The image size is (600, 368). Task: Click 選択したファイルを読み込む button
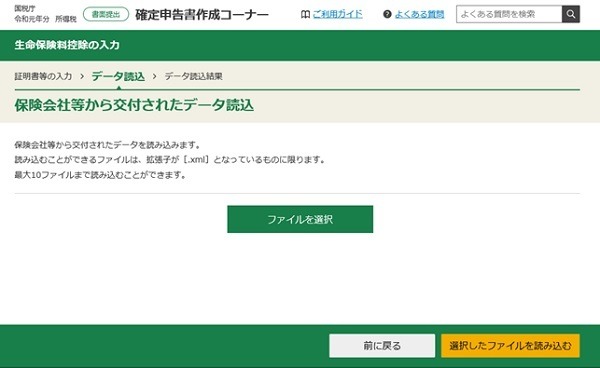tap(510, 346)
